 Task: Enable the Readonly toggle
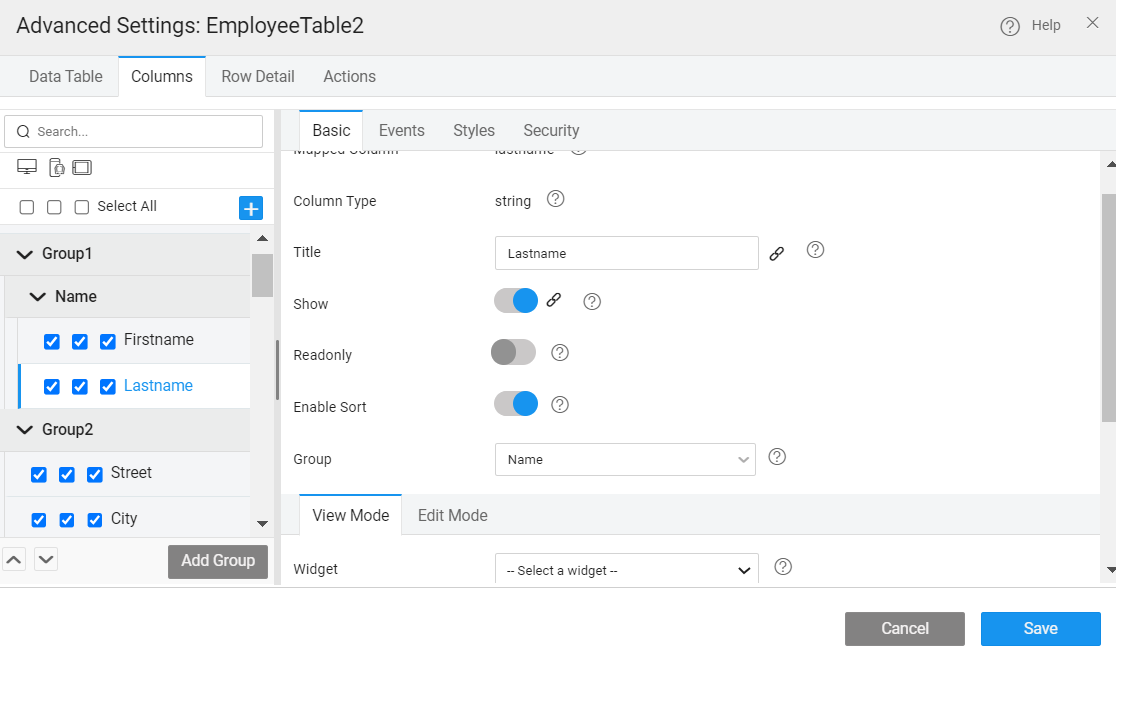click(514, 352)
